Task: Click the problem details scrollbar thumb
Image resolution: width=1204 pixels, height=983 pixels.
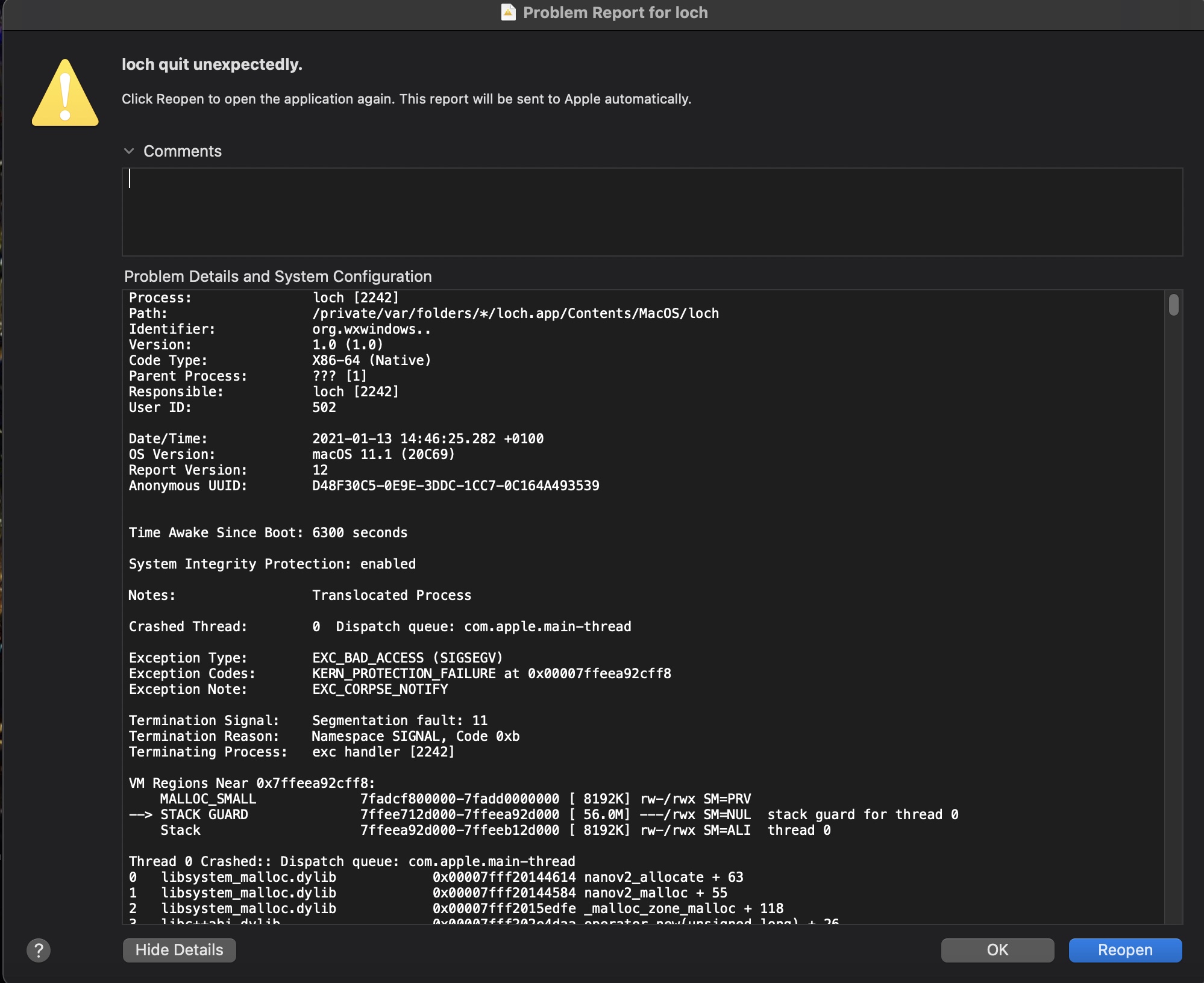Action: point(1173,304)
